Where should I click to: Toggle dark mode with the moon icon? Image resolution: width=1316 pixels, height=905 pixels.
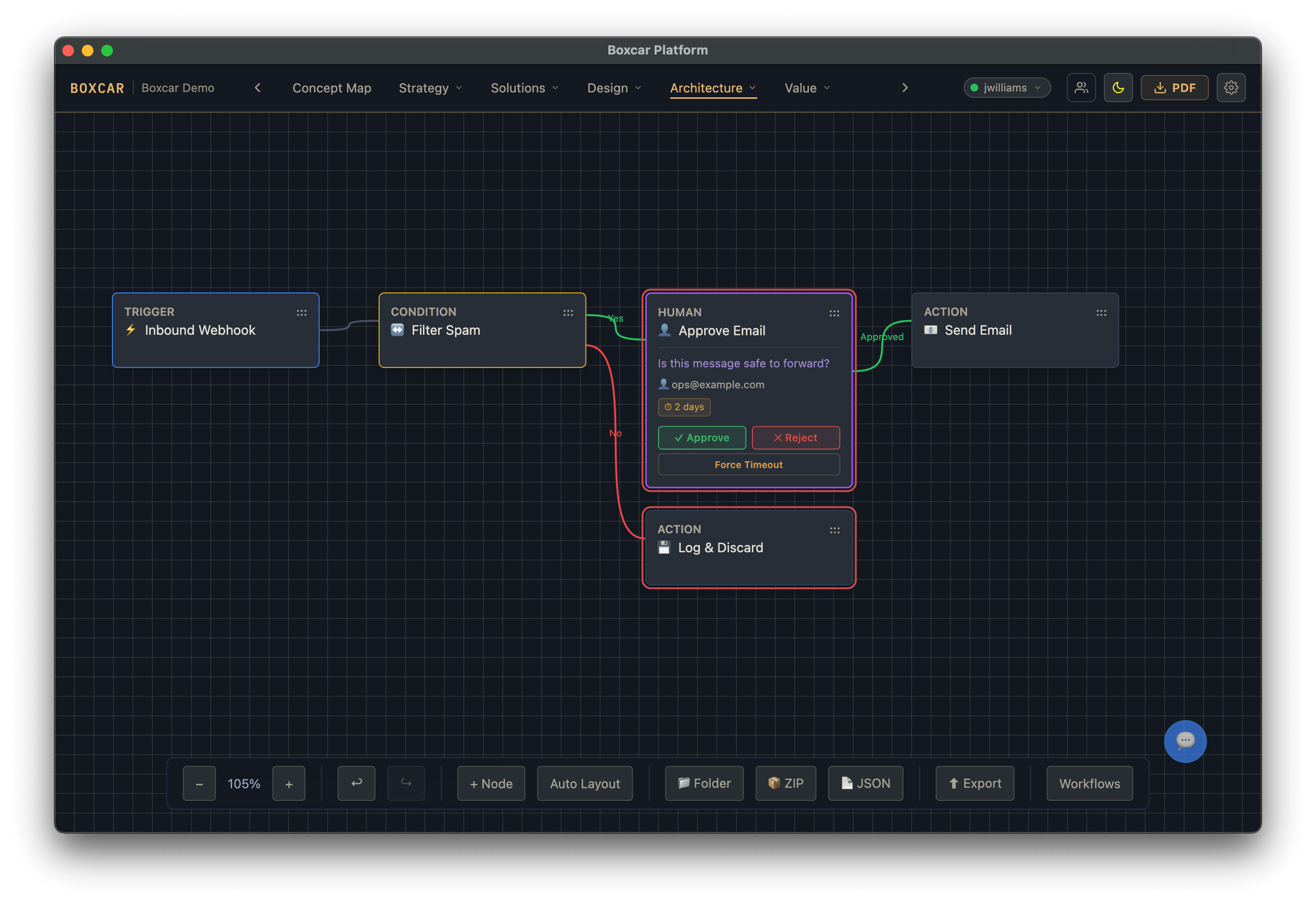[1118, 88]
